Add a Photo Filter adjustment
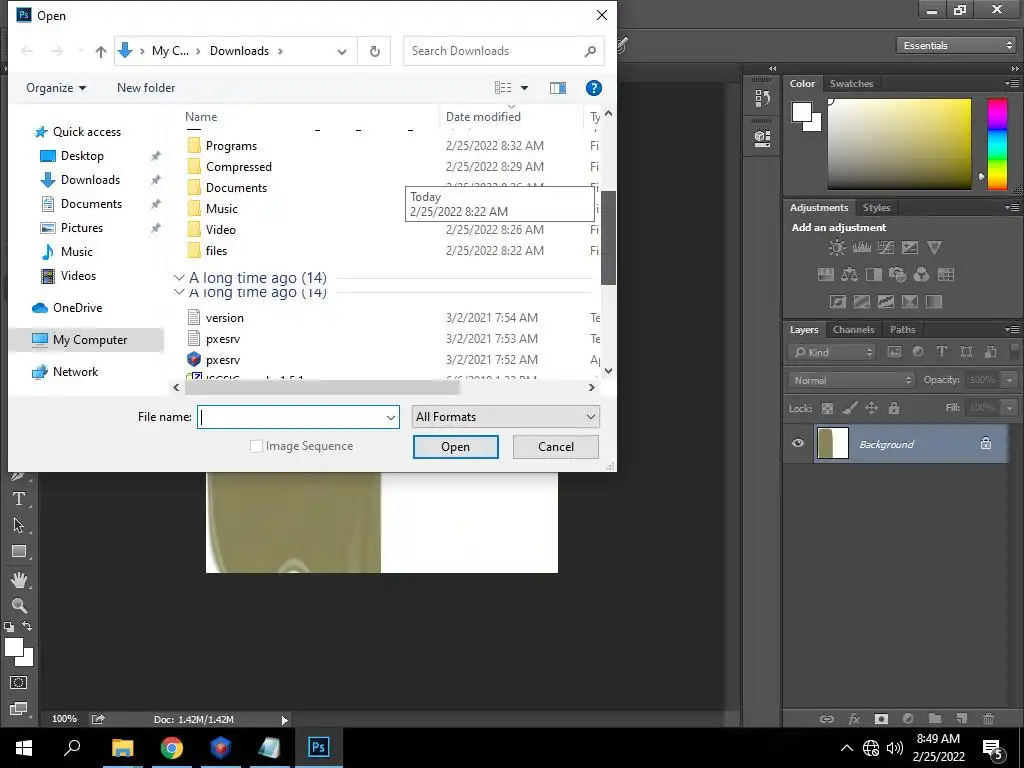Viewport: 1024px width, 768px height. pyautogui.click(x=897, y=274)
